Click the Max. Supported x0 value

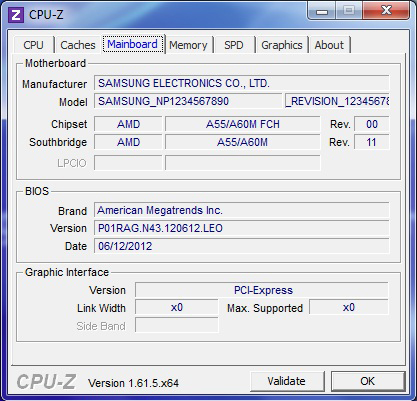[x=349, y=307]
